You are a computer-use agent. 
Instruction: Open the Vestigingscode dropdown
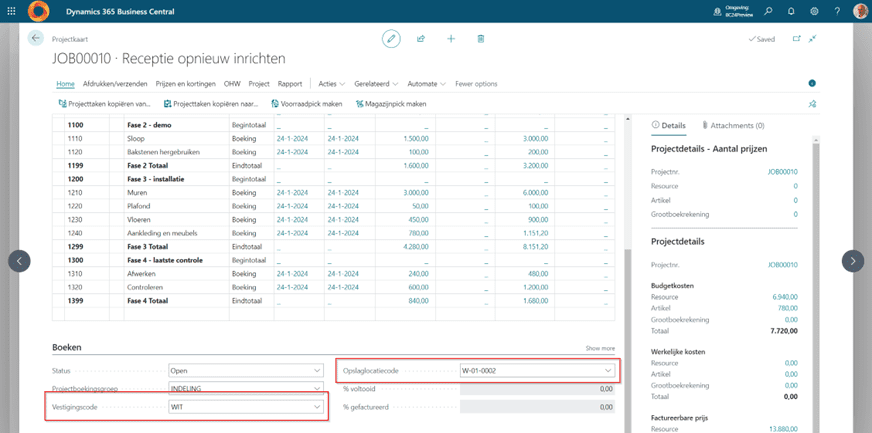[x=318, y=407]
